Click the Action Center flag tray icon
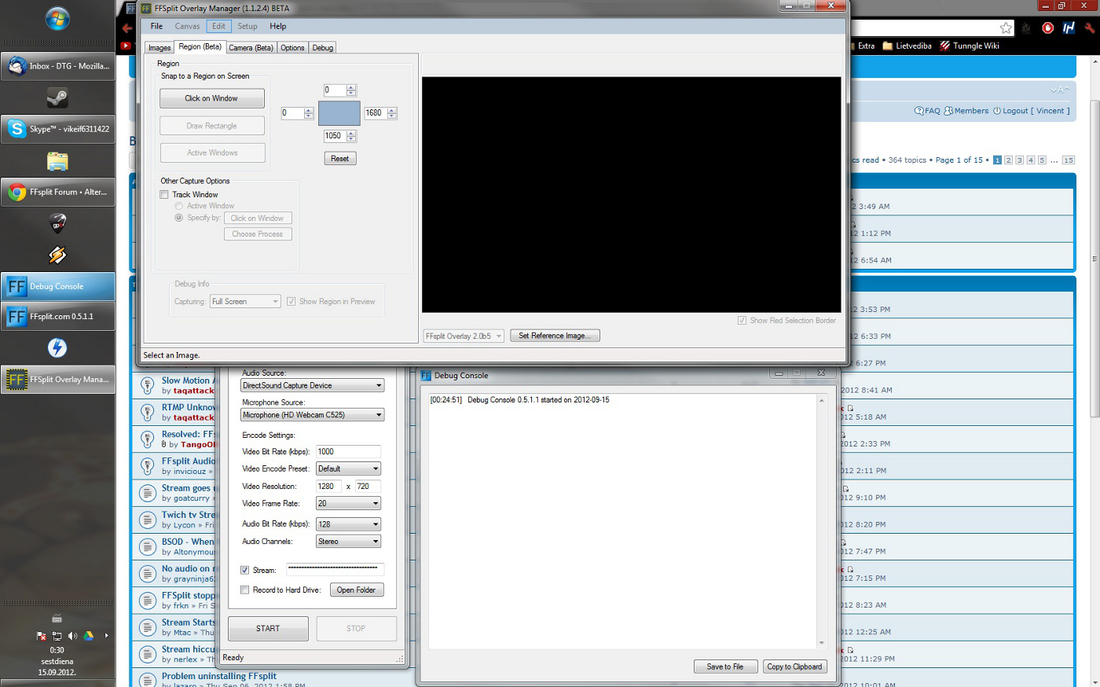 (x=41, y=636)
